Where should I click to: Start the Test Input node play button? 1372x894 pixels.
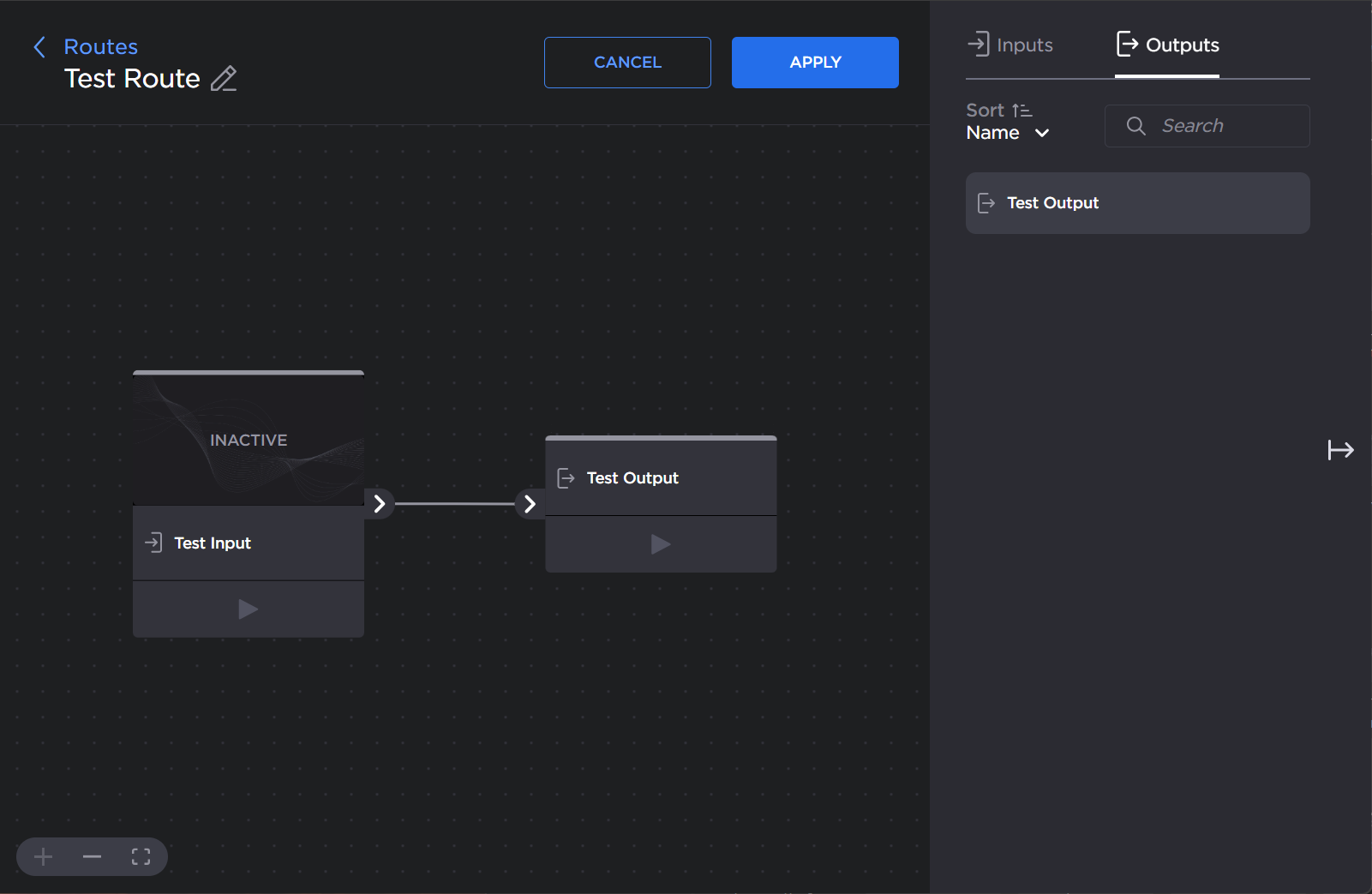tap(248, 609)
